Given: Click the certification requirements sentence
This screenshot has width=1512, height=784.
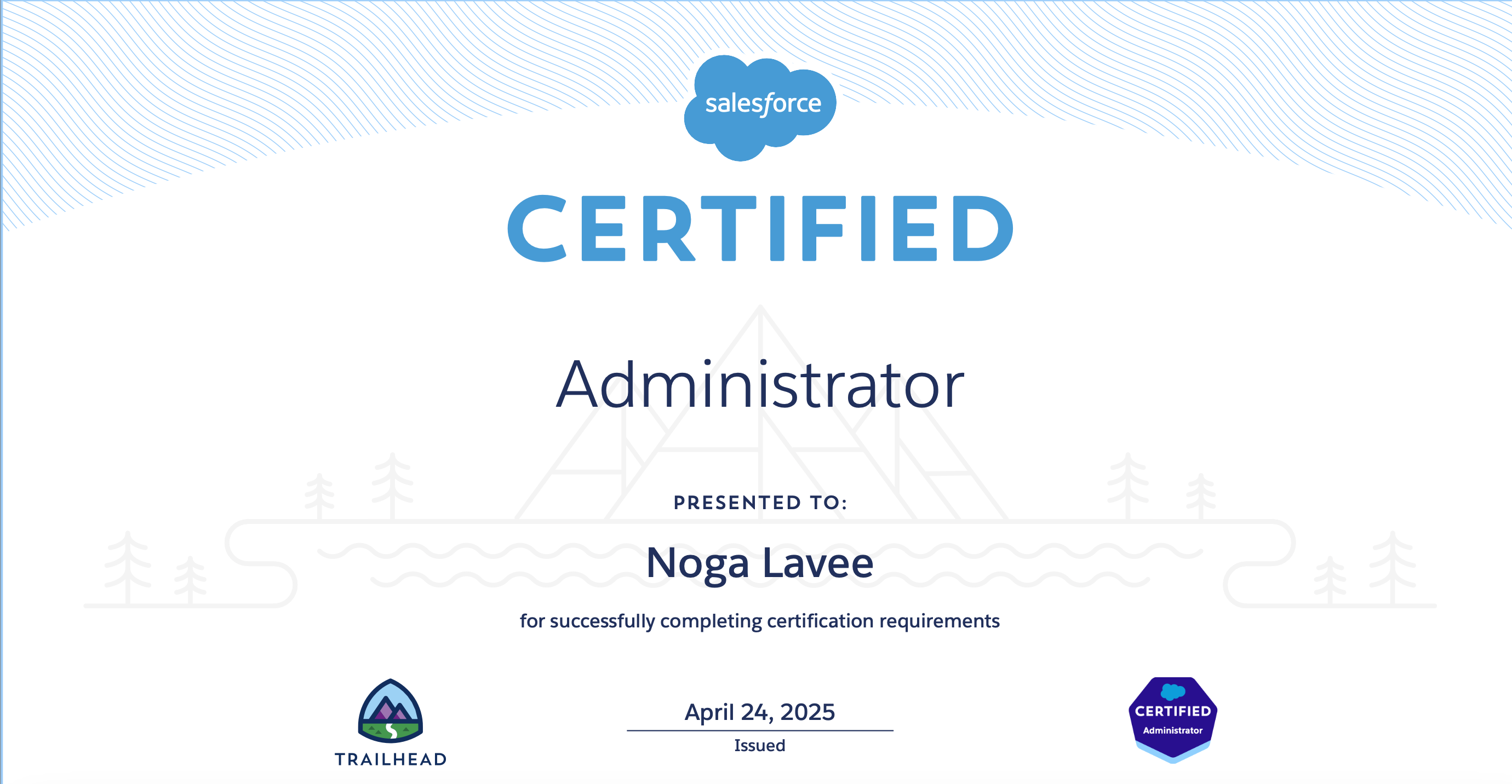Looking at the screenshot, I should (760, 621).
